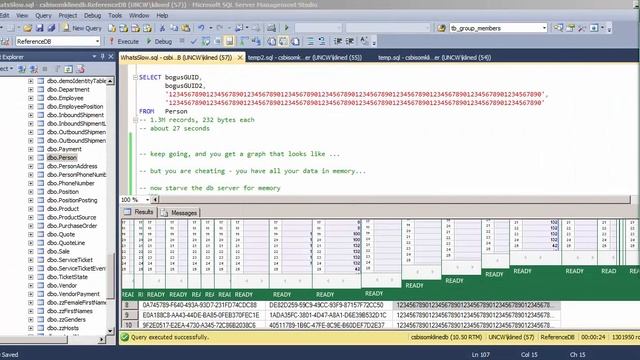Click the New Query button
The image size is (640, 360).
[x=82, y=28]
